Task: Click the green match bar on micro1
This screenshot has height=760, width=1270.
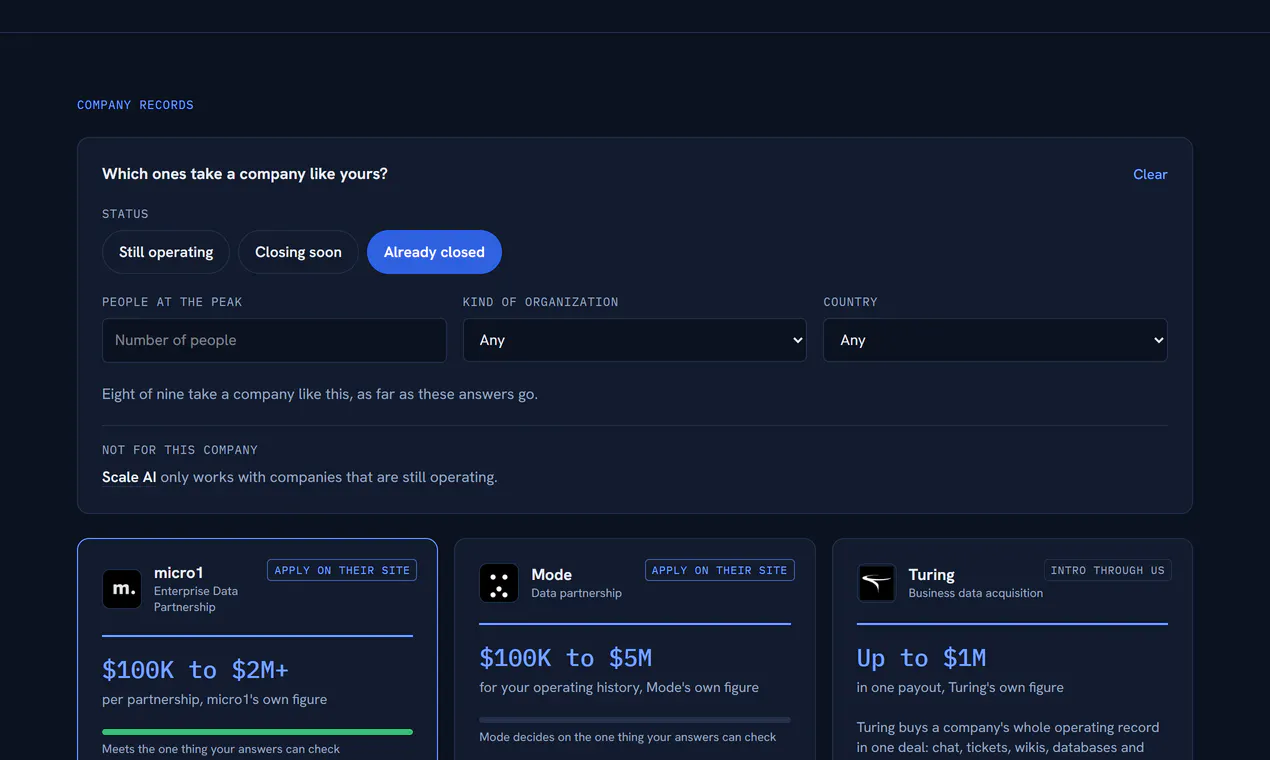Action: point(257,732)
